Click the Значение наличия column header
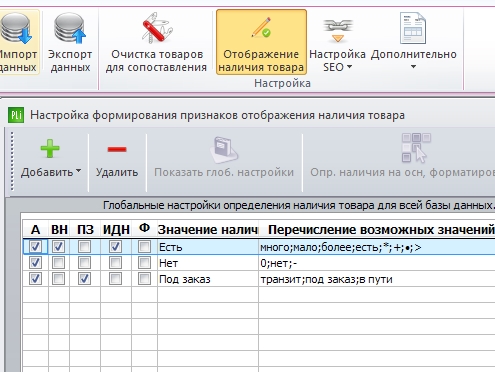This screenshot has width=495, height=372. pyautogui.click(x=208, y=229)
